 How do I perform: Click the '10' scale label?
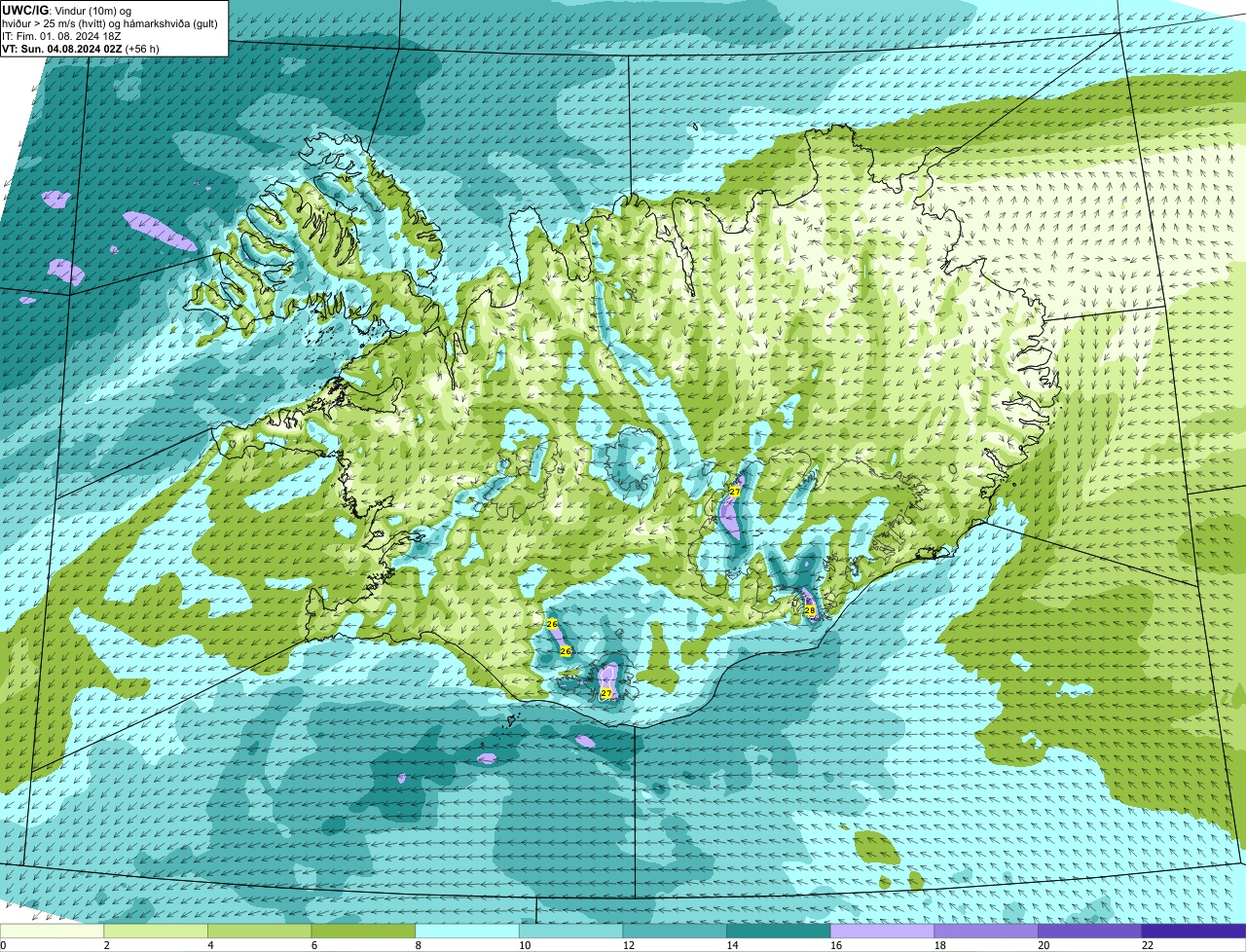[525, 945]
